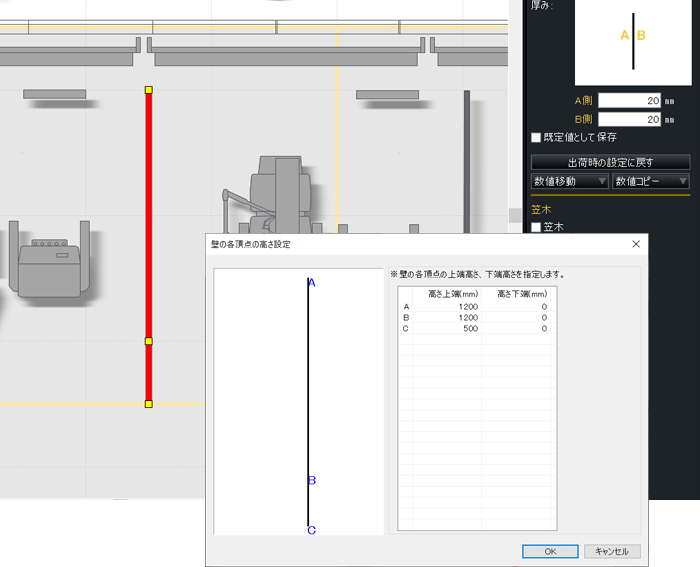
Task: Open the 数値移動 dropdown
Action: coord(569,181)
